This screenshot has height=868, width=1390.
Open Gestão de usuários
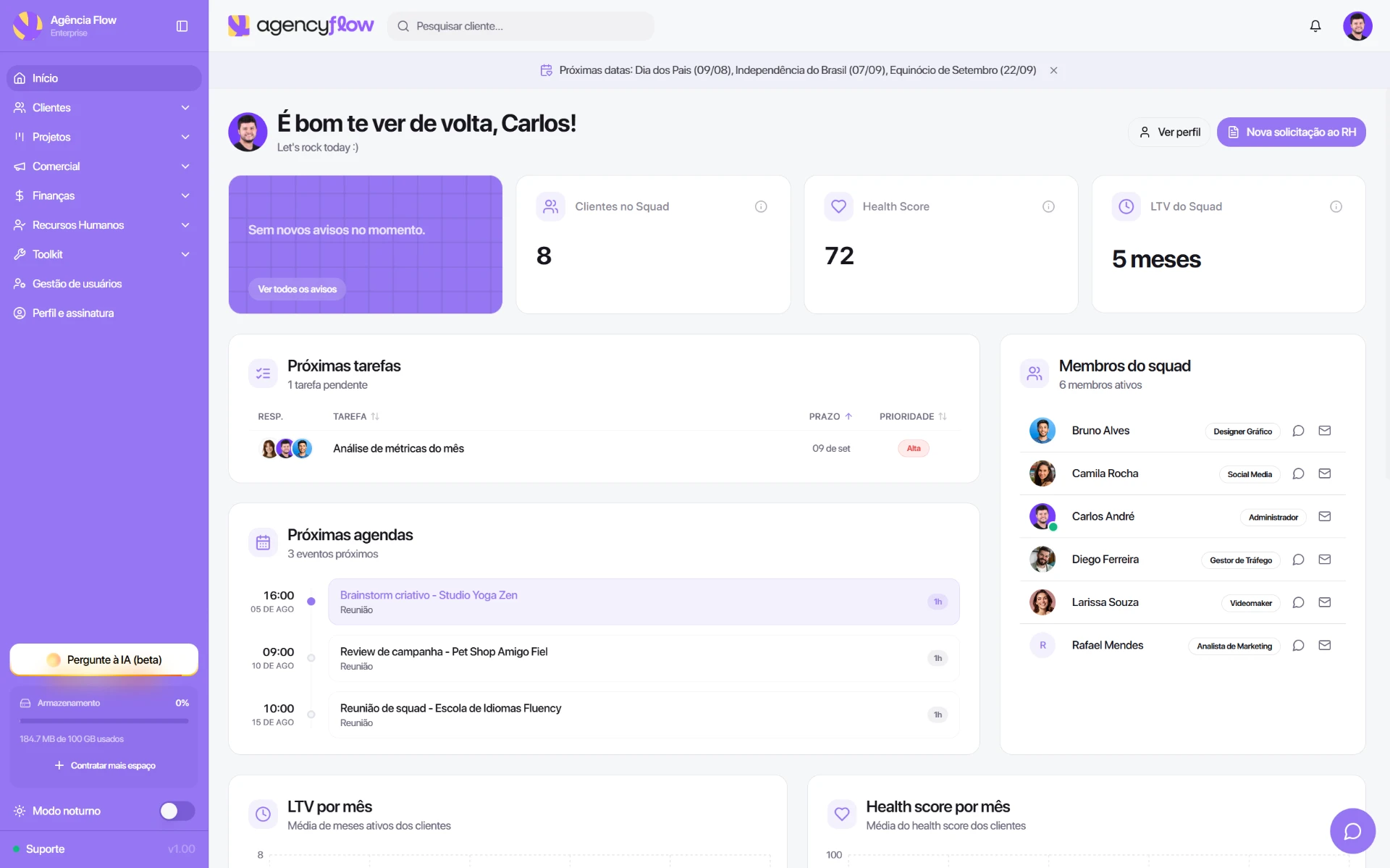pos(104,284)
